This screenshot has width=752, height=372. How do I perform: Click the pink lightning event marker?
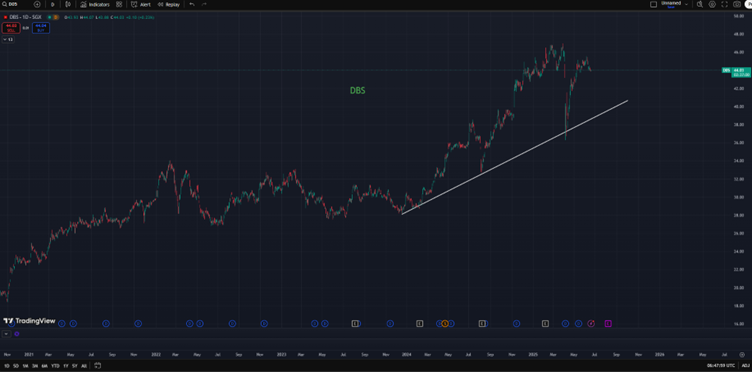(x=591, y=324)
